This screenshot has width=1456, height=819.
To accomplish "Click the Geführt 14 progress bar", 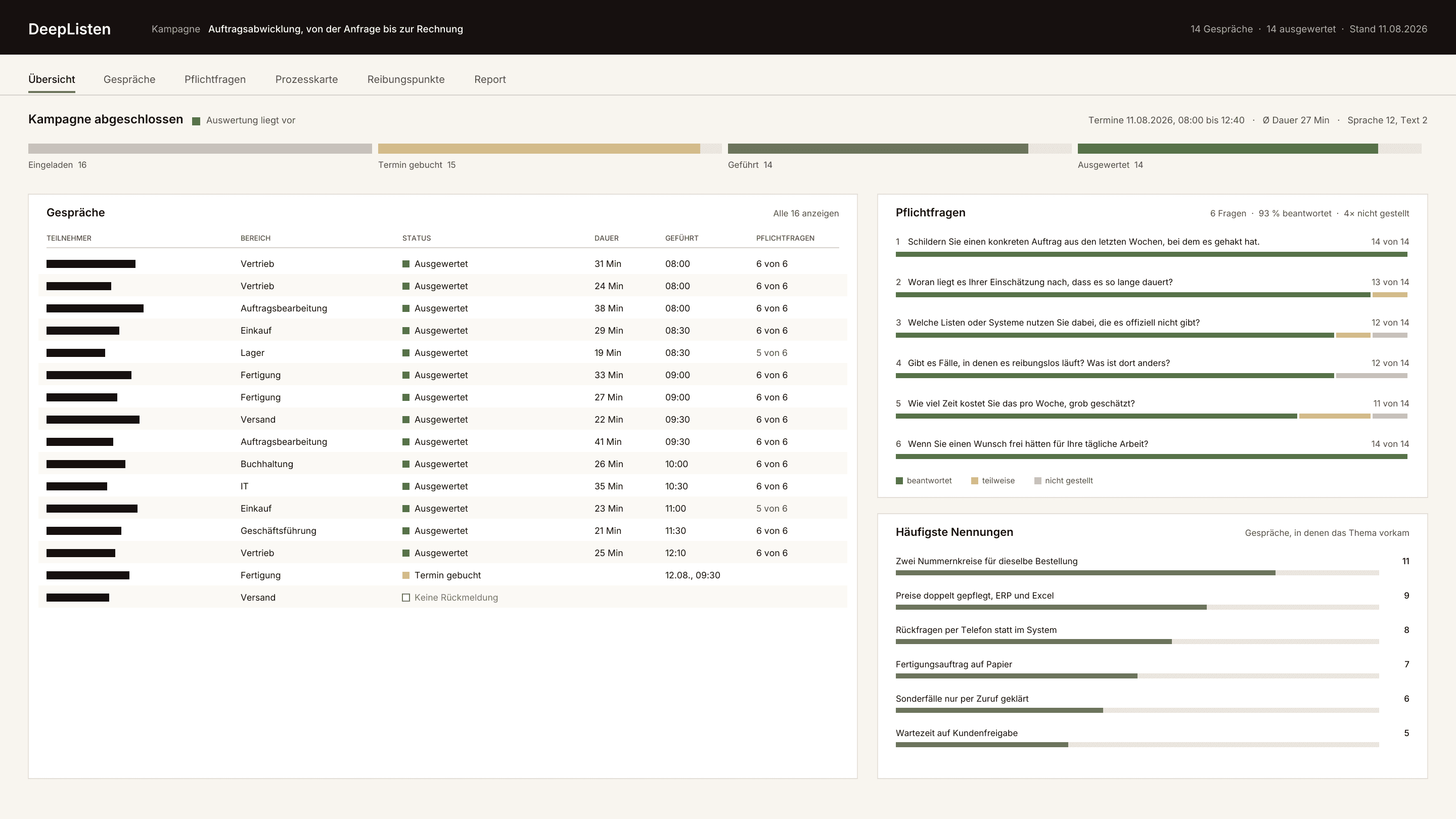I will tap(900, 149).
